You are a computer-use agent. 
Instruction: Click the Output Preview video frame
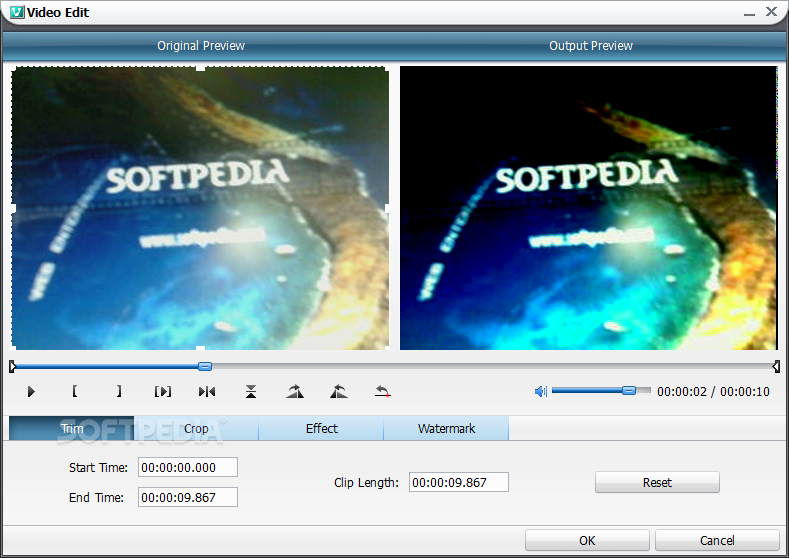(x=589, y=208)
